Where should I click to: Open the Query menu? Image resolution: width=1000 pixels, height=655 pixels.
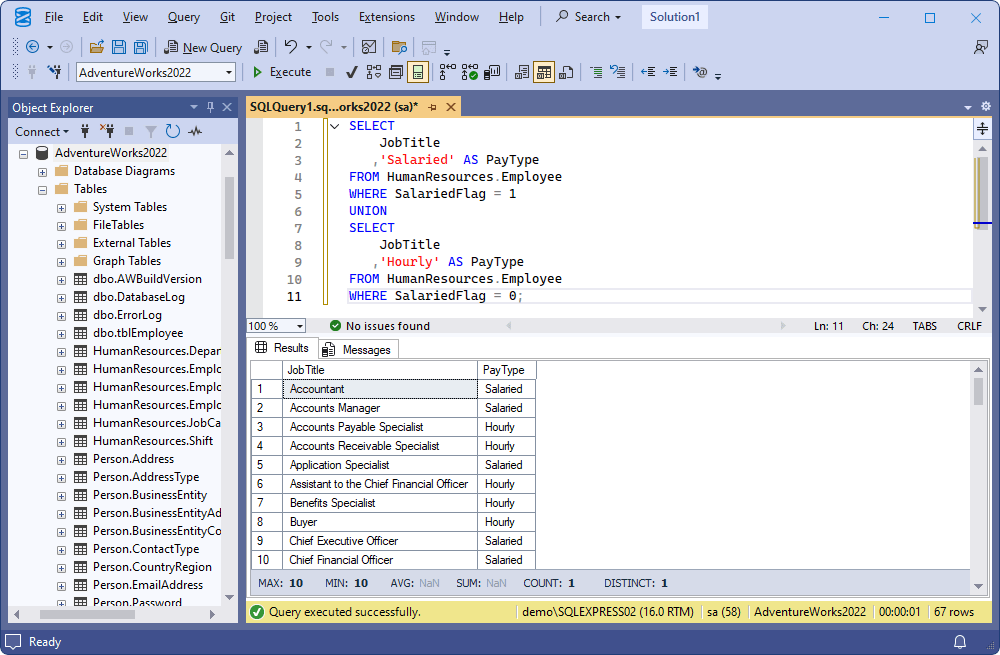[184, 17]
